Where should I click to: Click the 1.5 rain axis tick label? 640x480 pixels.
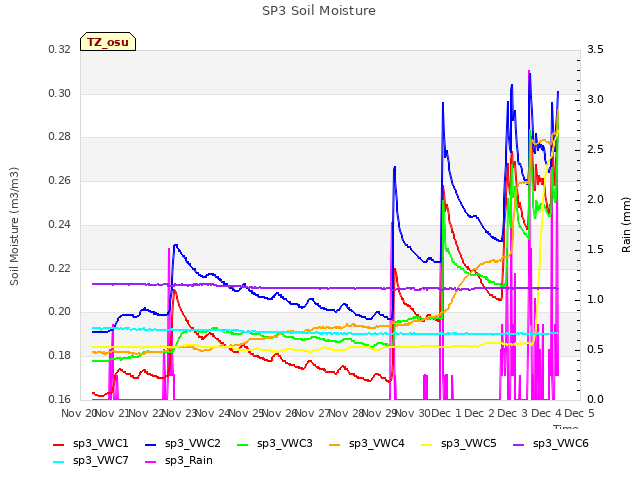(x=595, y=250)
